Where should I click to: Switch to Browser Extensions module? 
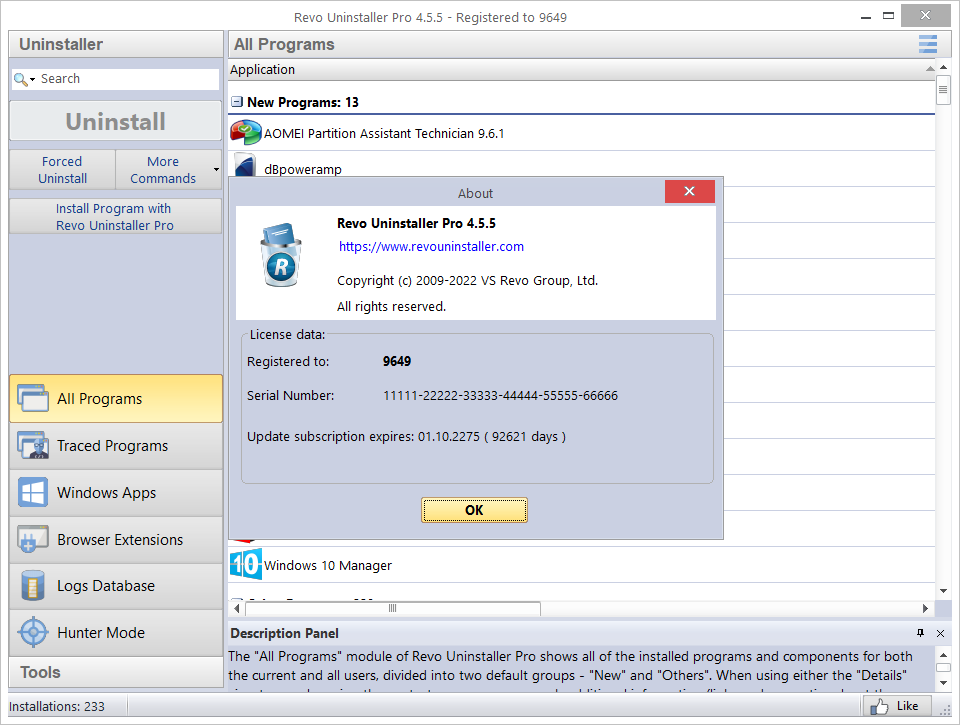pyautogui.click(x=116, y=539)
